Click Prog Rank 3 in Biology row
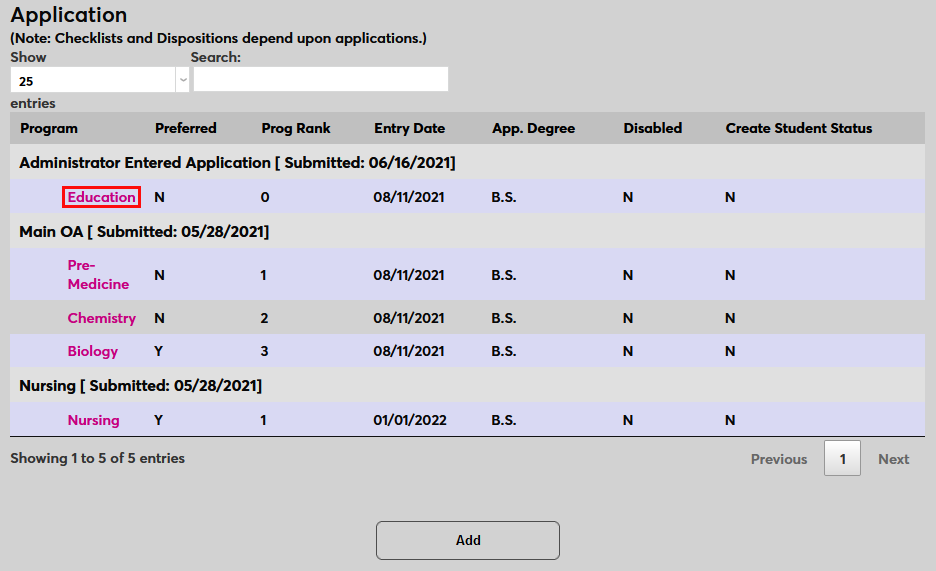This screenshot has height=571, width=936. point(264,351)
